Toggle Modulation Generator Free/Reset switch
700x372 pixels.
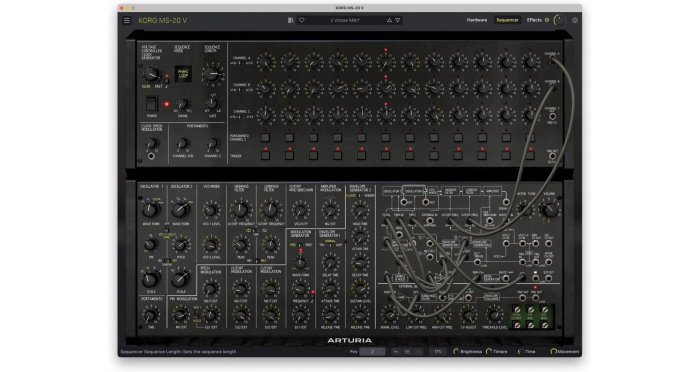(300, 245)
